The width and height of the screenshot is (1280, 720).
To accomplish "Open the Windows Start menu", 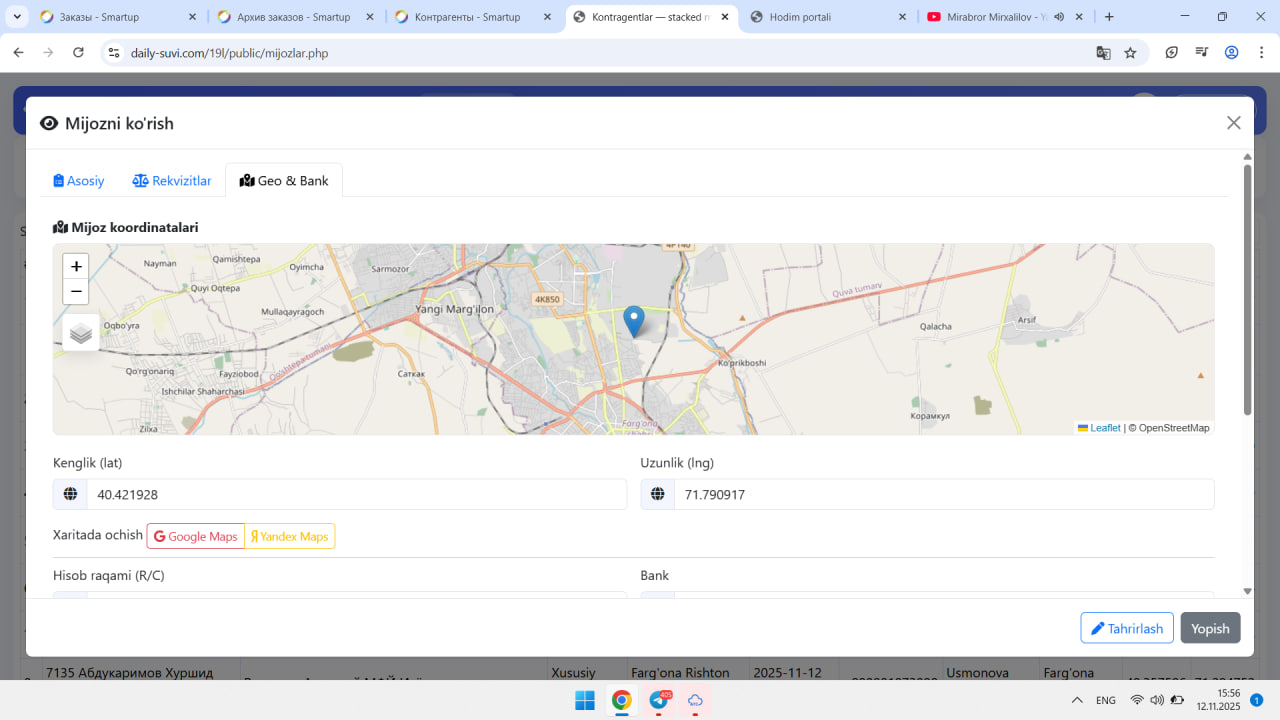I will pos(585,700).
